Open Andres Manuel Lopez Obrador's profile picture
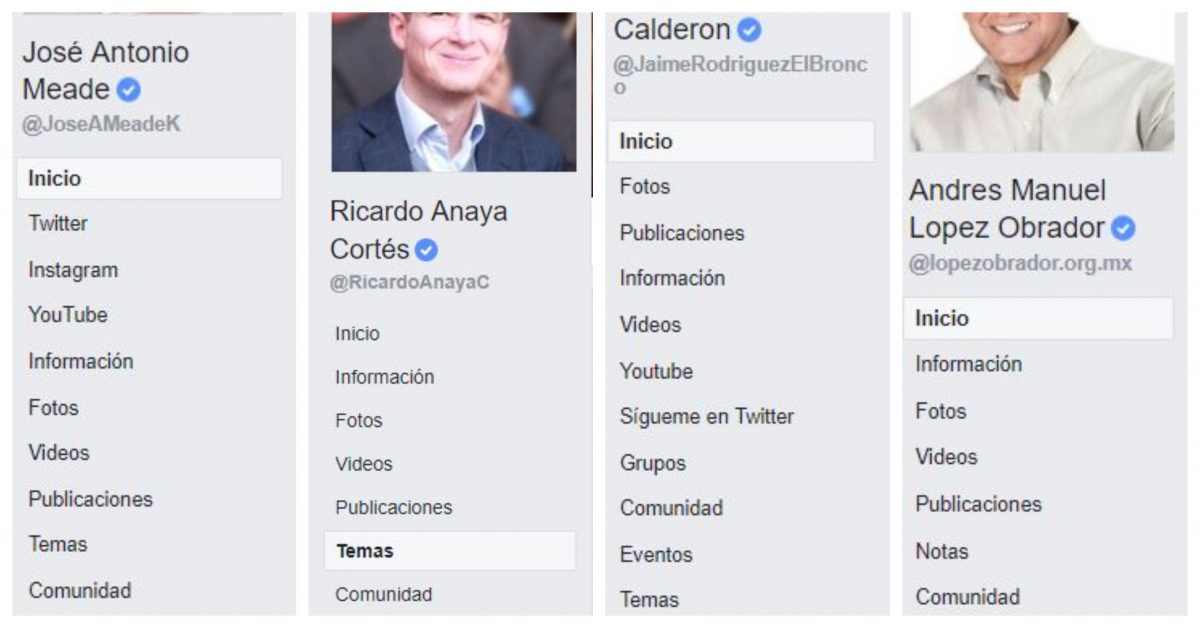The image size is (1200, 628). [x=1042, y=82]
